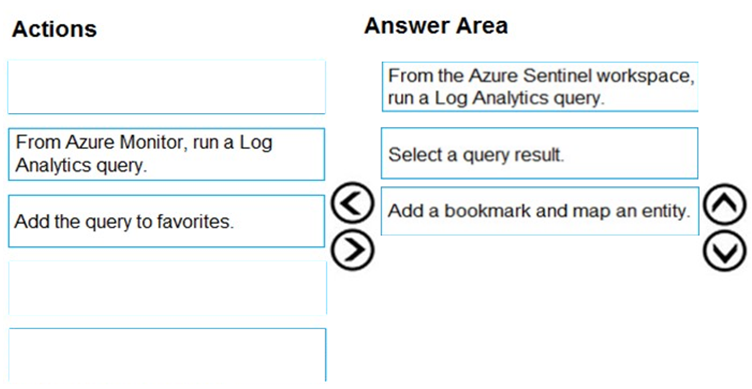752x389 pixels.
Task: Click the right arrow move-to-answer button
Action: point(352,250)
